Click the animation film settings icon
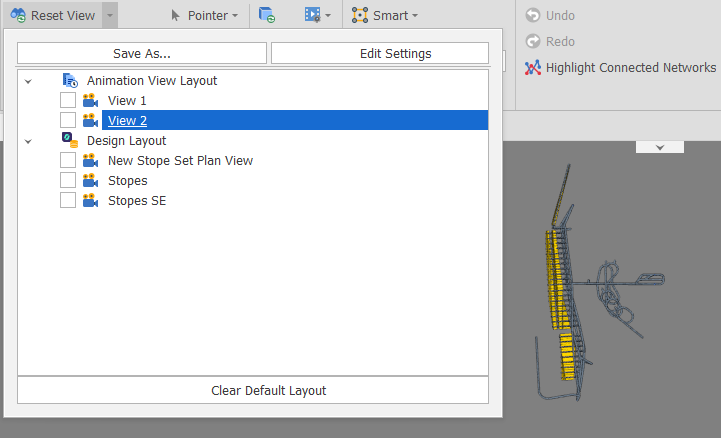721x438 pixels. [x=312, y=15]
